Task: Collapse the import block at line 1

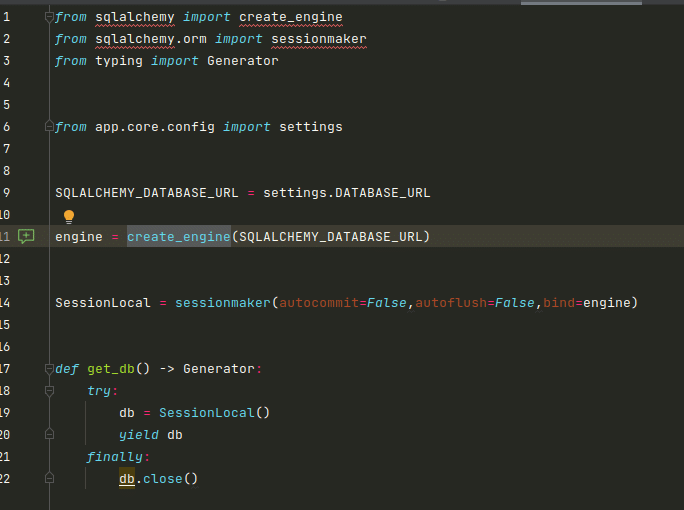Action: (x=48, y=18)
